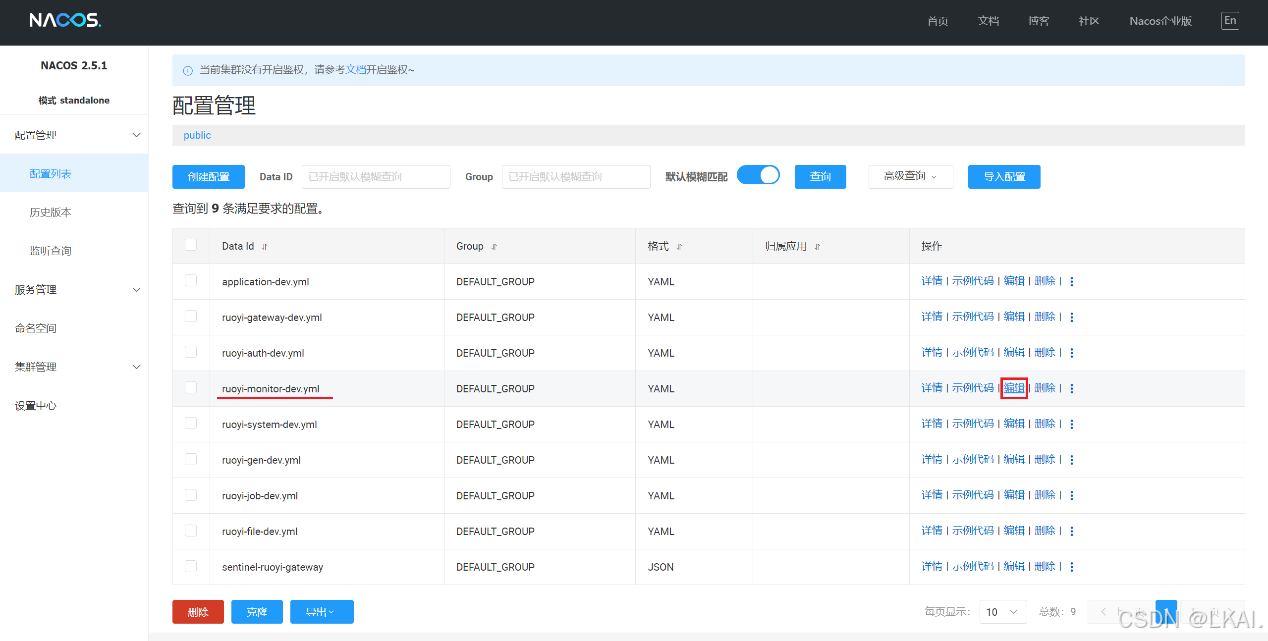Viewport: 1268px width, 641px height.
Task: Focus the Data ID search field
Action: point(376,177)
